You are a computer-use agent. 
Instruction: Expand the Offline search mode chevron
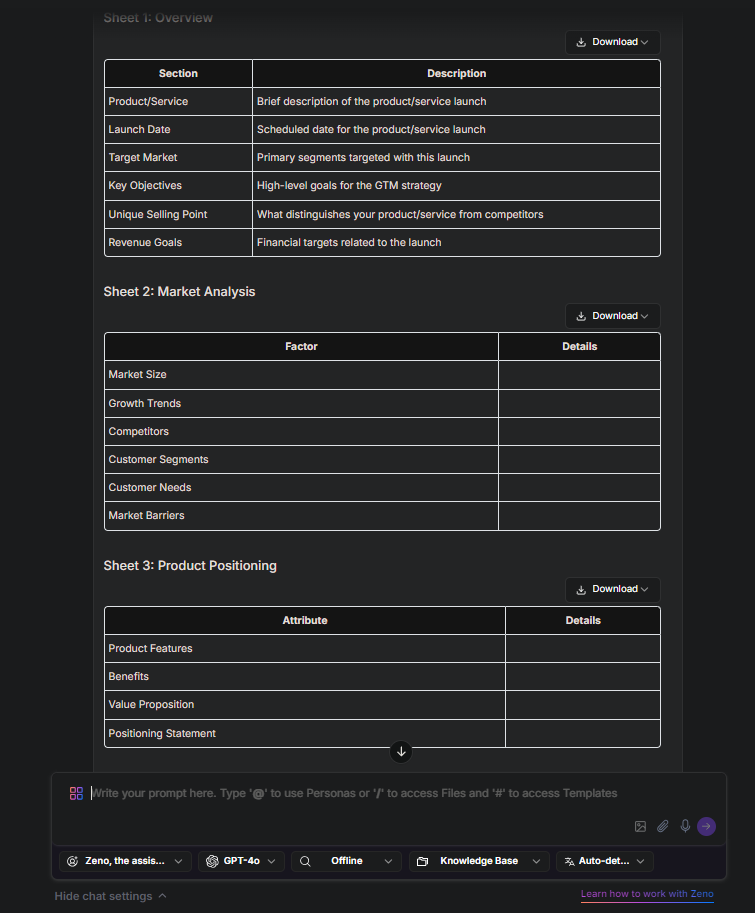click(x=388, y=861)
